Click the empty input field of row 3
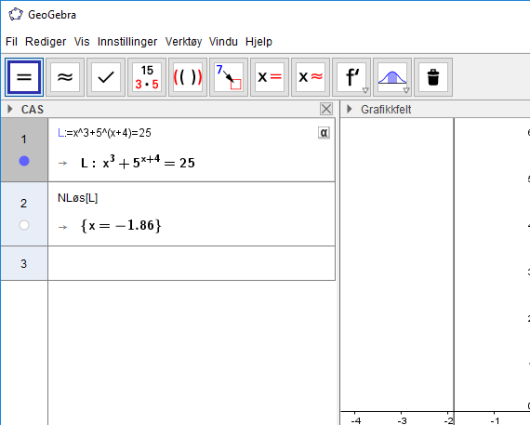The width and height of the screenshot is (530, 425). [192, 263]
